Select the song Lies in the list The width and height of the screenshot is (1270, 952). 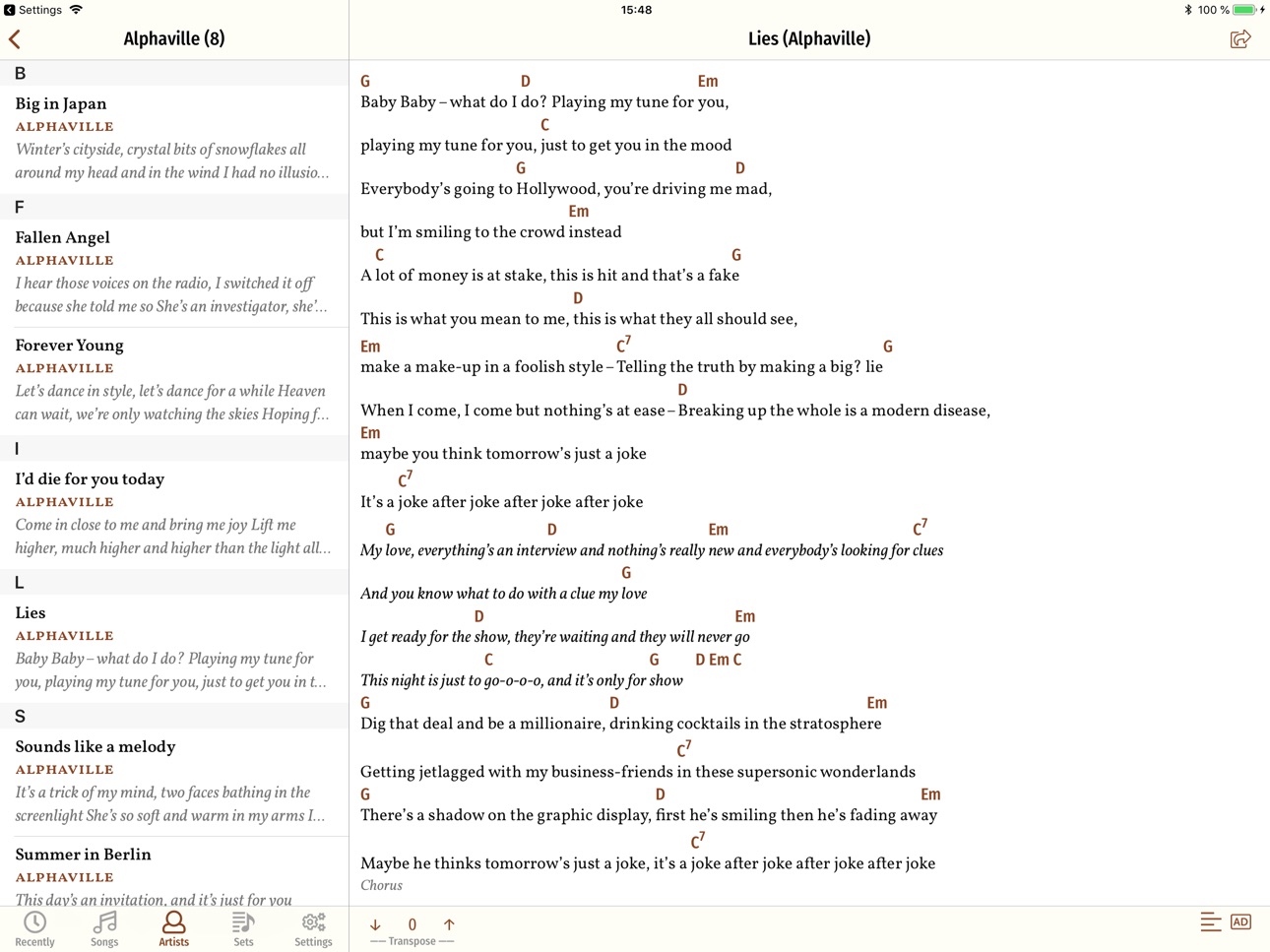[174, 648]
